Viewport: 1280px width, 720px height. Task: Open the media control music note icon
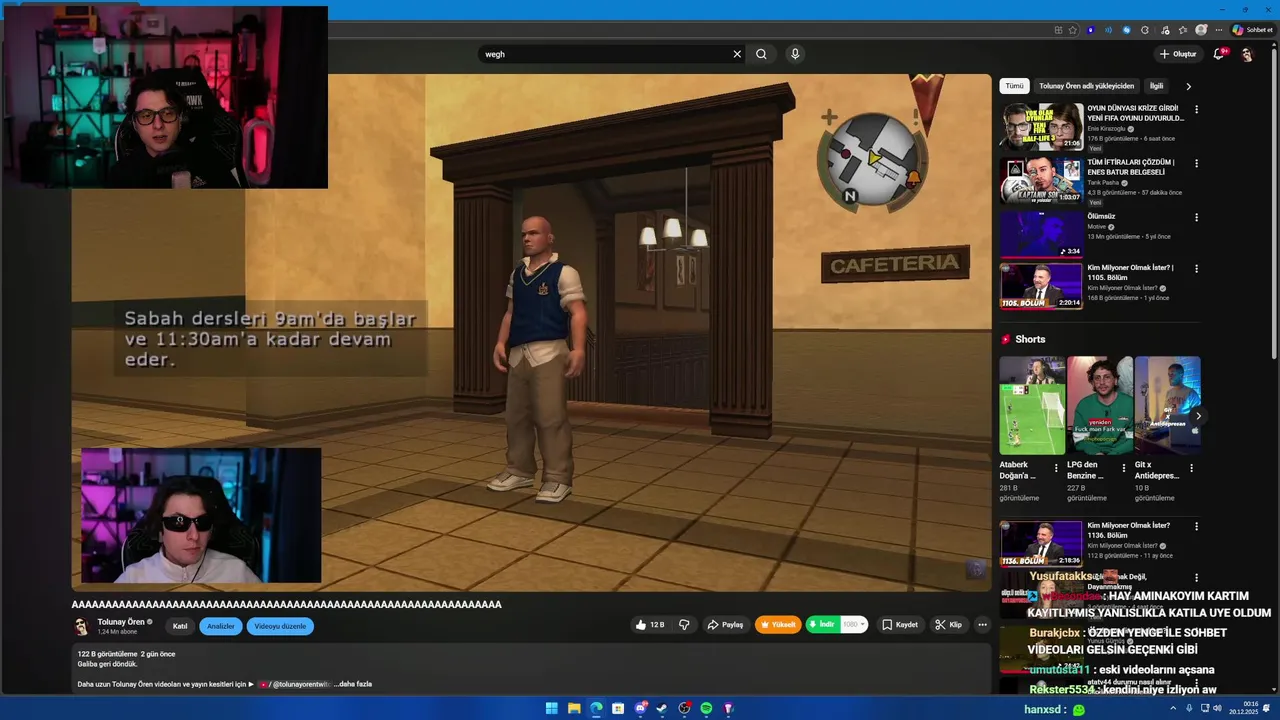[x=1164, y=30]
